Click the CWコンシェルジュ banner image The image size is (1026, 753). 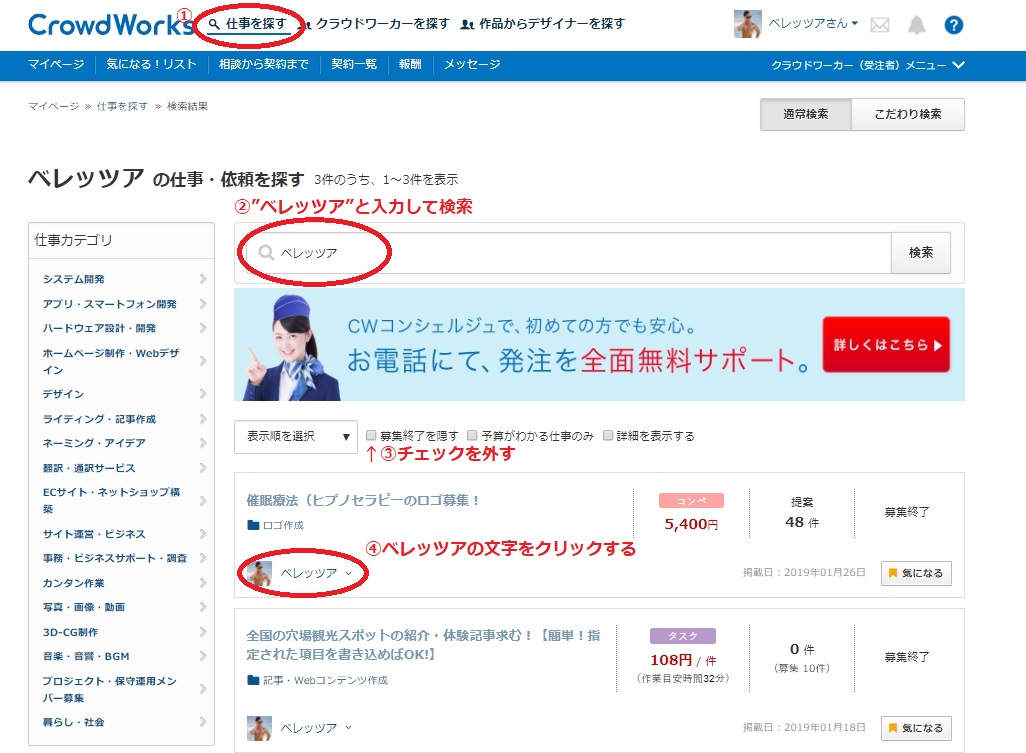click(x=599, y=345)
